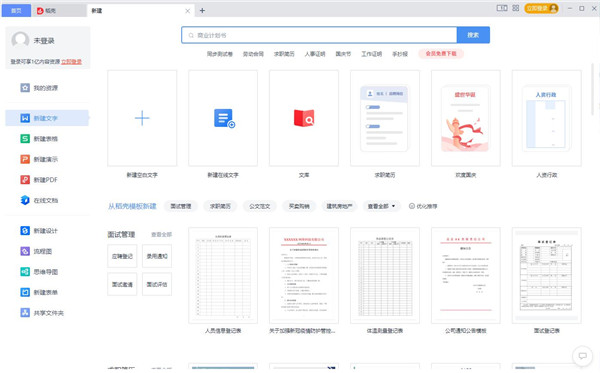Click the vertical scrollbar on the right
Image resolution: width=600 pixels, height=373 pixels.
[593, 88]
